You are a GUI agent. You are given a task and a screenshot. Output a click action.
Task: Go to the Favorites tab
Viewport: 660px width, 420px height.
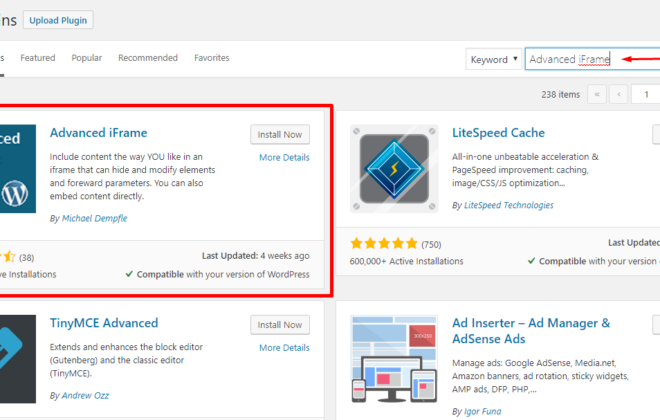pyautogui.click(x=212, y=58)
